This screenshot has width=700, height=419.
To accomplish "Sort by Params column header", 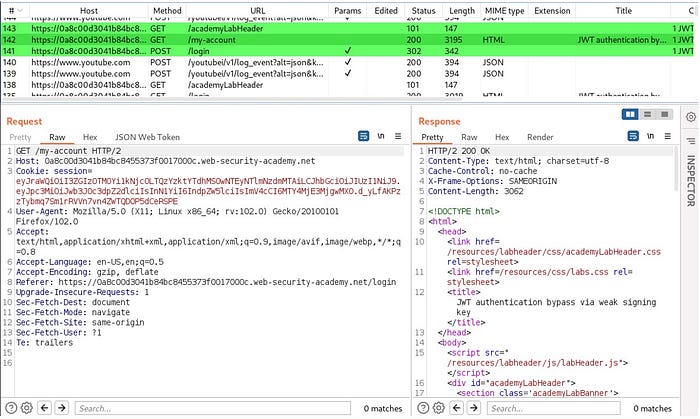I will pos(347,11).
